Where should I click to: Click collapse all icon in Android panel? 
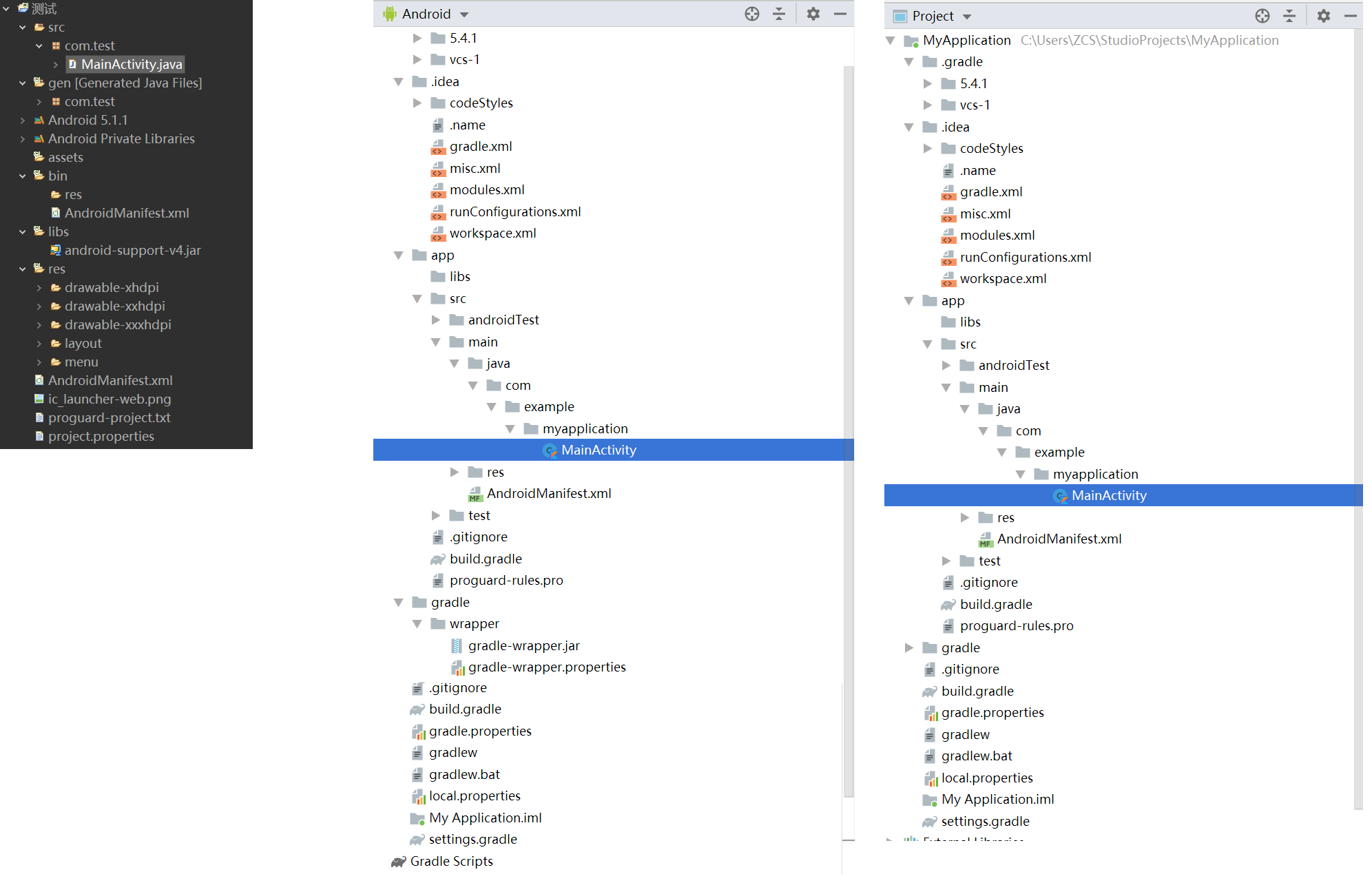779,14
